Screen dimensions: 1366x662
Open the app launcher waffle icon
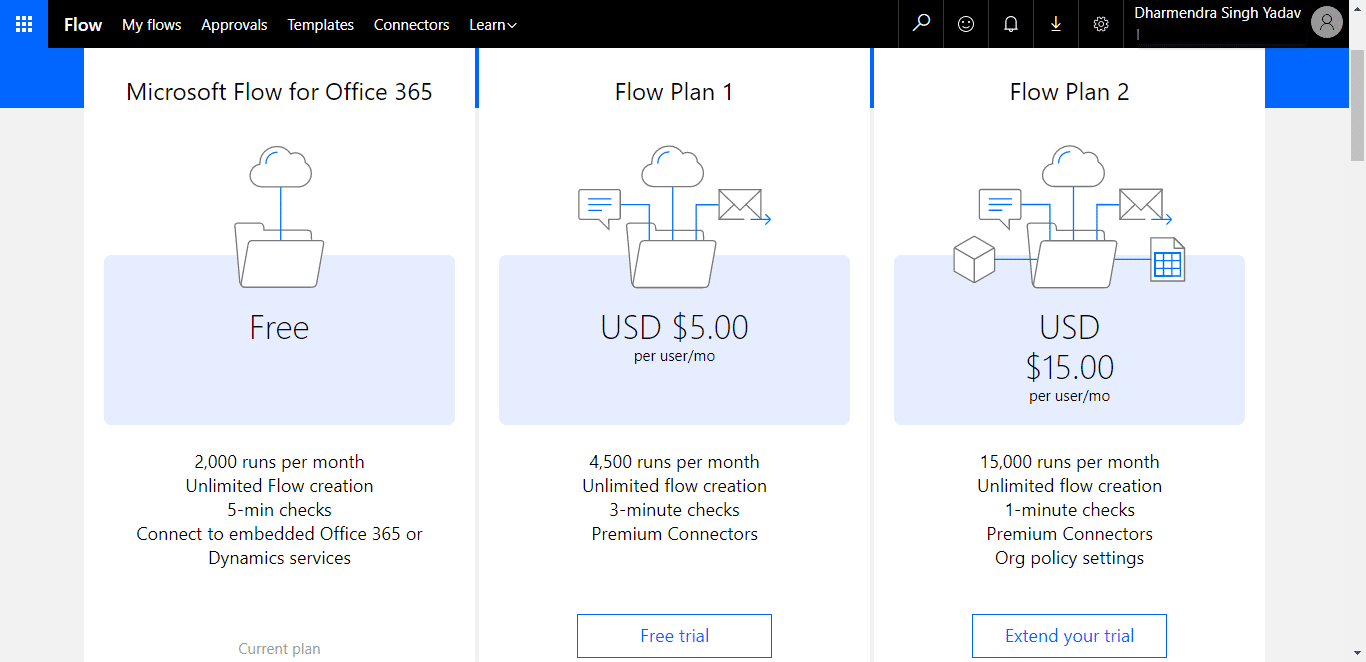pyautogui.click(x=24, y=24)
